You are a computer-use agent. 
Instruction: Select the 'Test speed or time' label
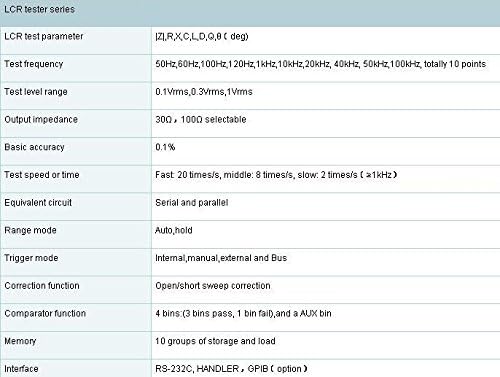pyautogui.click(x=42, y=175)
